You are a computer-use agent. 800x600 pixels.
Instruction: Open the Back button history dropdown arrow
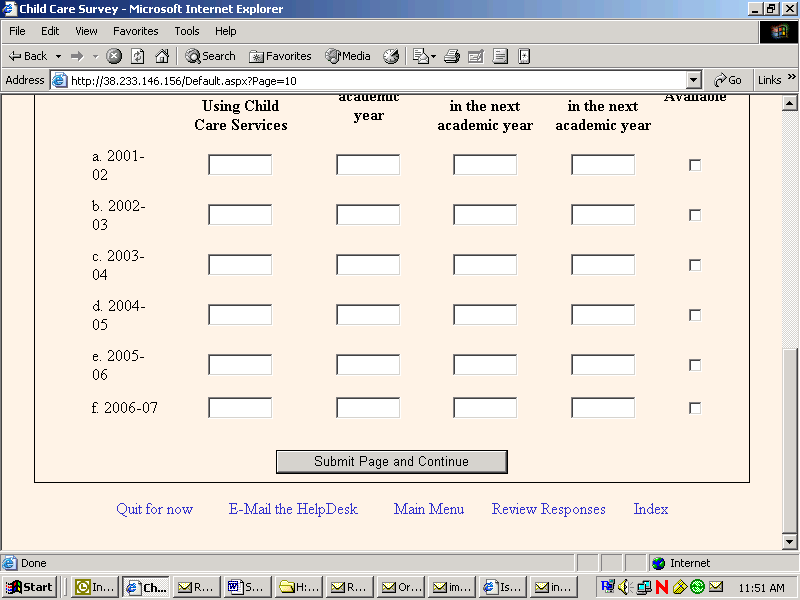pyautogui.click(x=58, y=56)
